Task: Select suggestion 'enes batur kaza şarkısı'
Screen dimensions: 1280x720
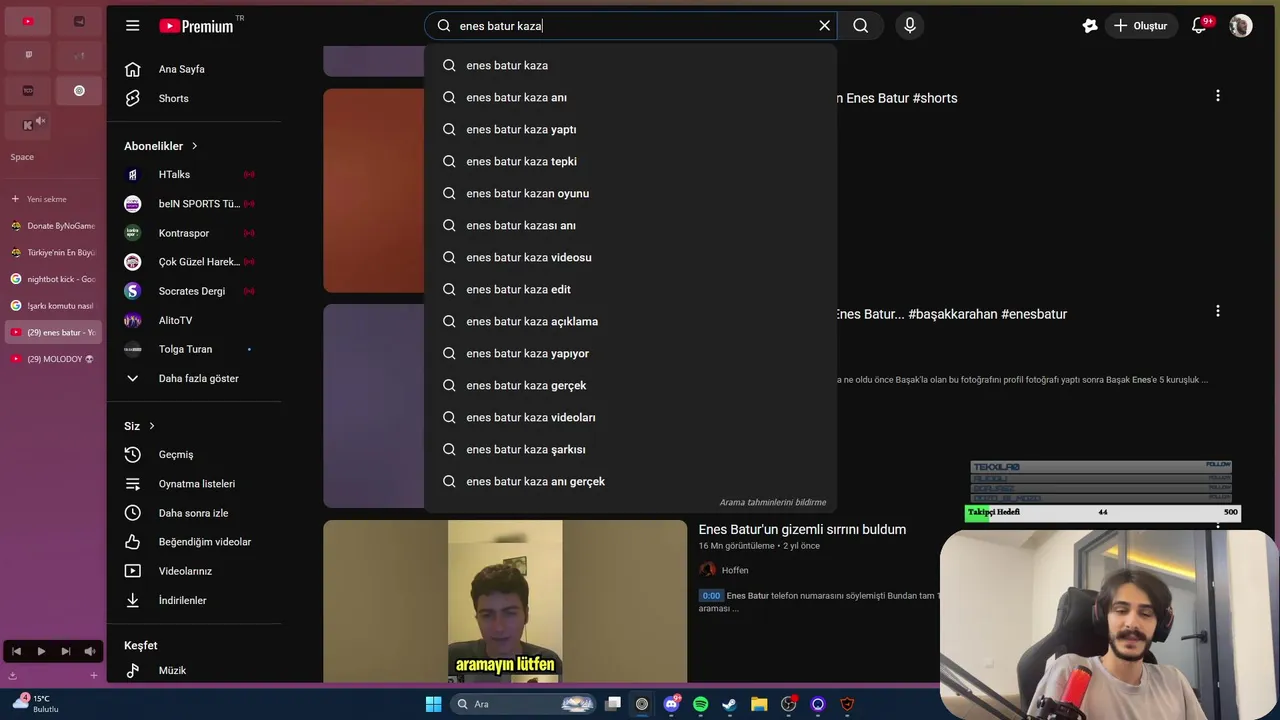Action: pos(630,449)
